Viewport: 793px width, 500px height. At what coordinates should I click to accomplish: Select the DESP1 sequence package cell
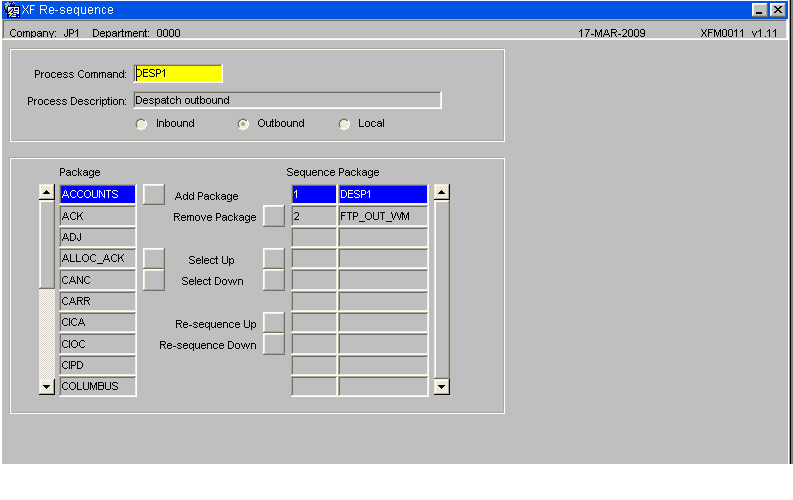(383, 194)
